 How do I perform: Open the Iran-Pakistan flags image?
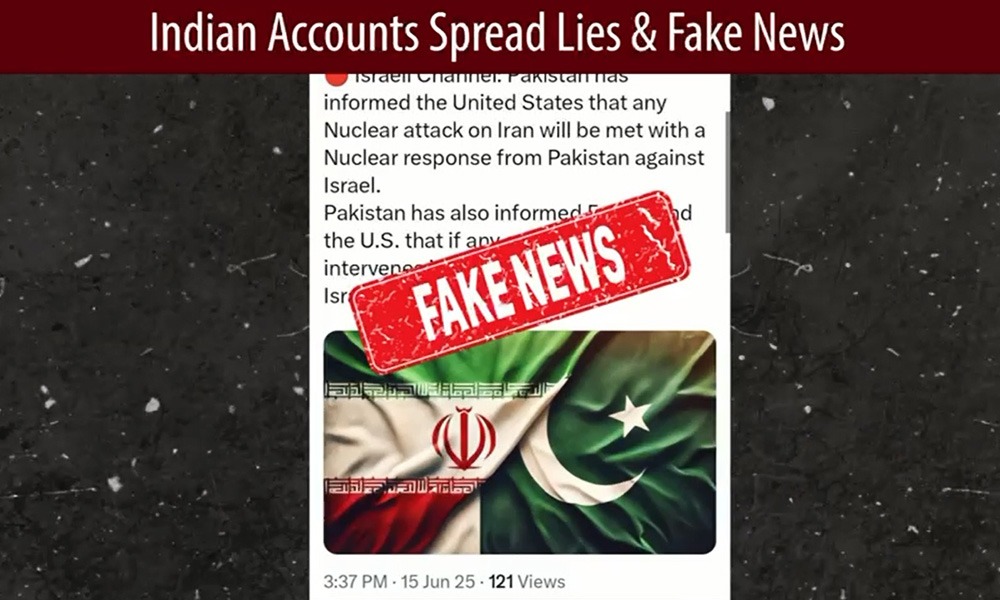click(520, 442)
